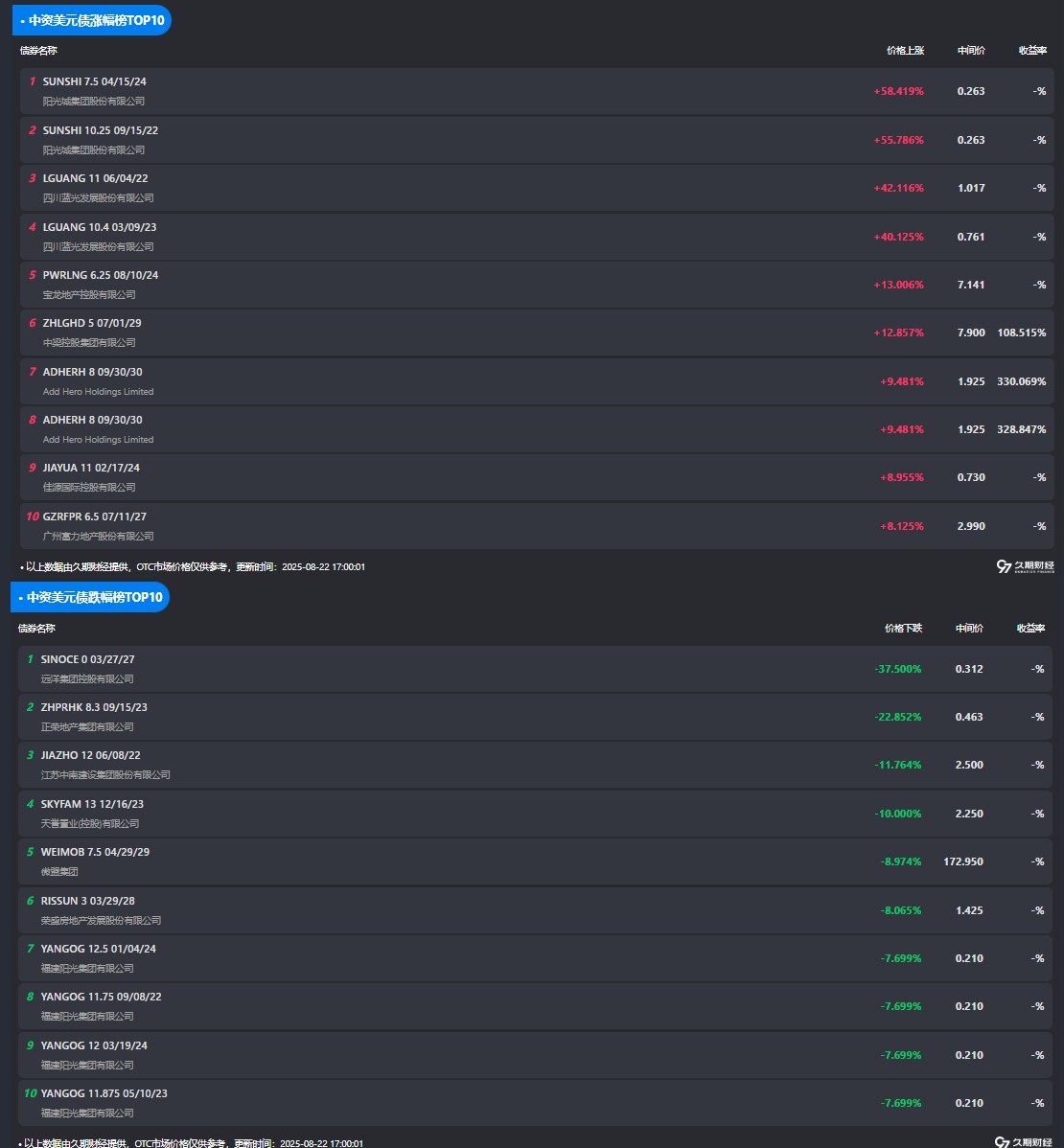Image resolution: width=1064 pixels, height=1148 pixels.
Task: Click the 久期财经 logo under the gainers table
Action: click(x=1026, y=566)
